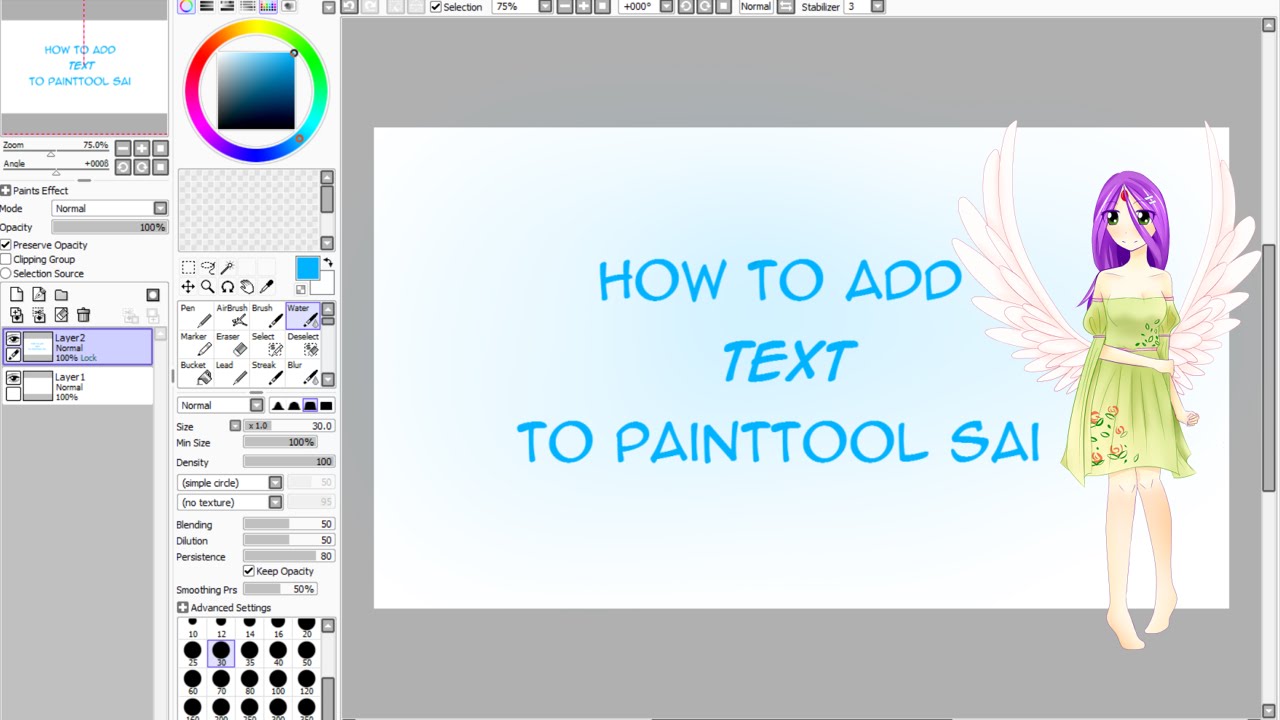The image size is (1280, 720).
Task: Select the Streak tool
Action: click(267, 373)
